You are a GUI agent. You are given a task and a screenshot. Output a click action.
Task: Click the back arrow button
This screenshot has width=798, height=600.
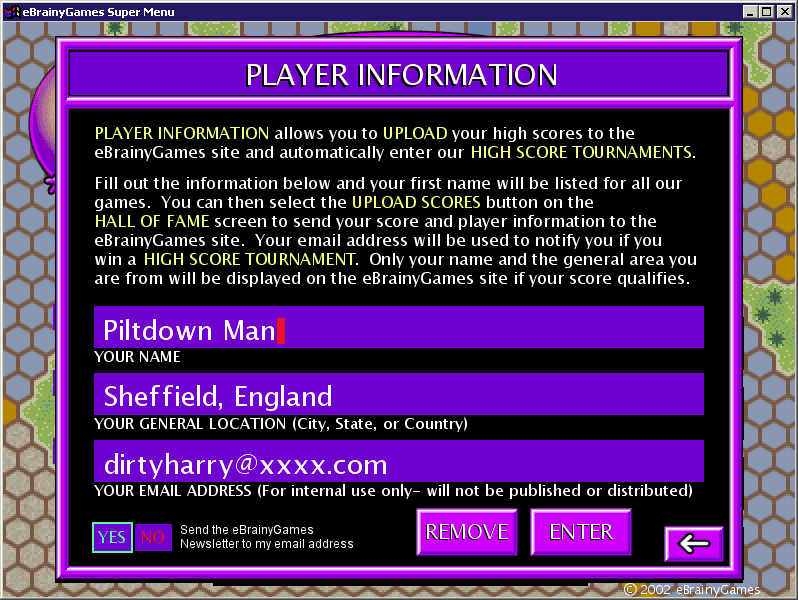(x=694, y=544)
